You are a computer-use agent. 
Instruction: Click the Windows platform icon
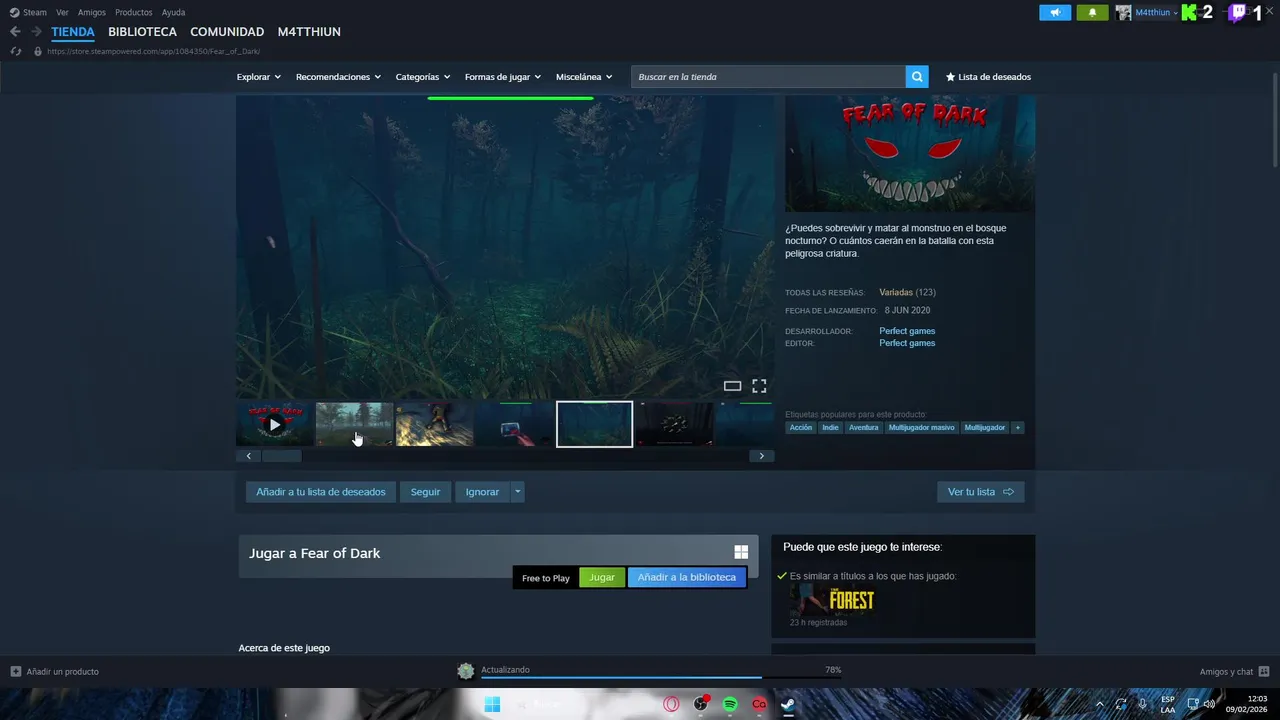pos(741,552)
